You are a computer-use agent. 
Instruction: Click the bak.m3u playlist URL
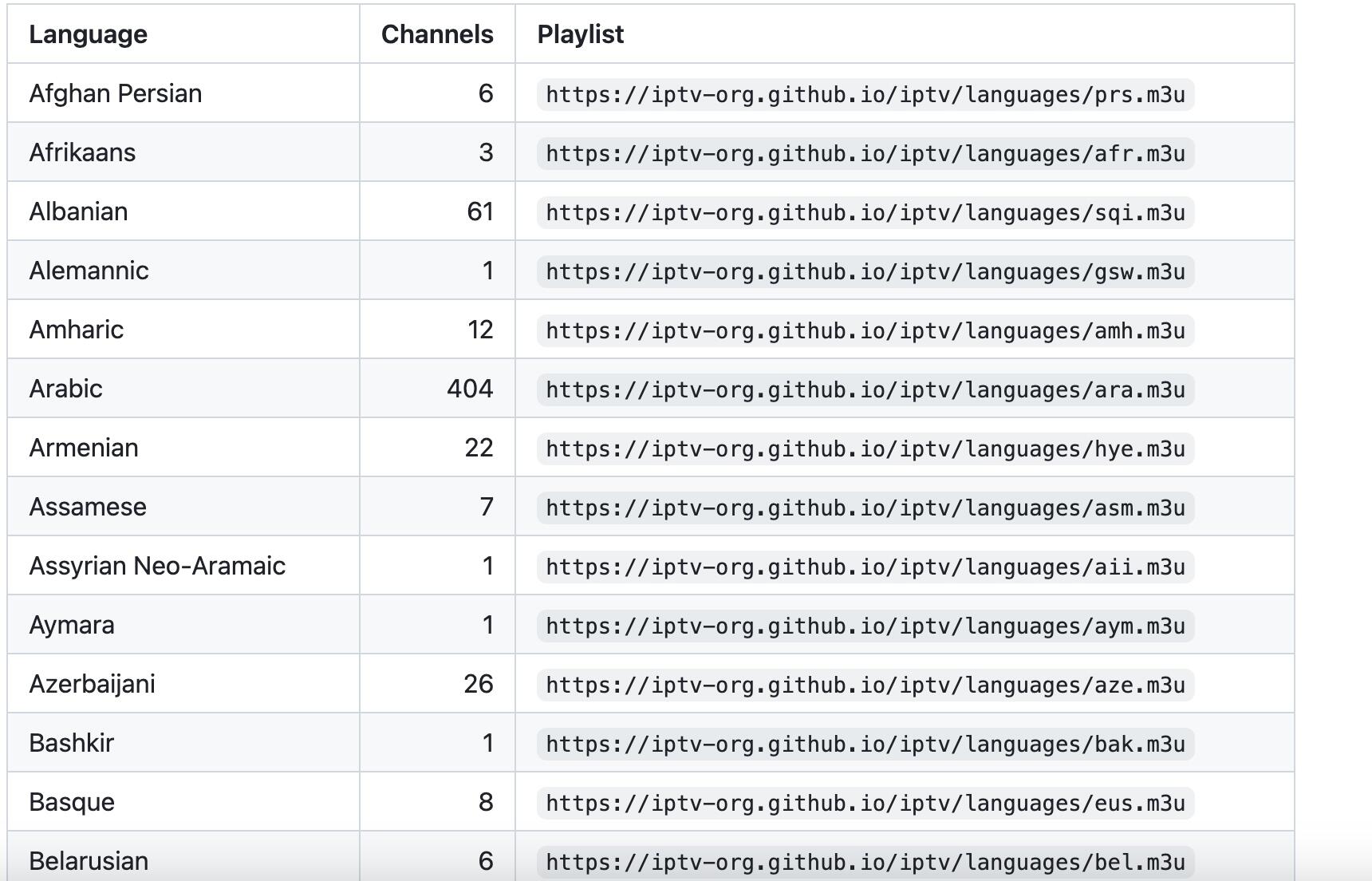tap(865, 744)
